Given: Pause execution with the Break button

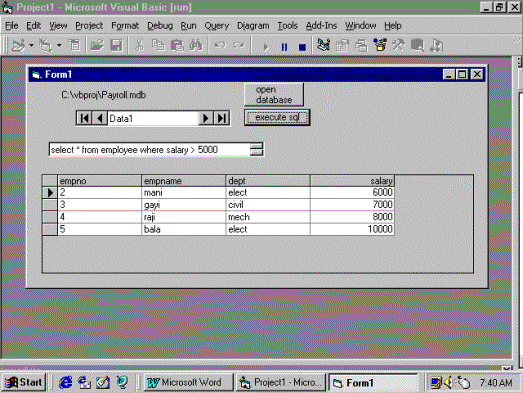Looking at the screenshot, I should (284, 47).
